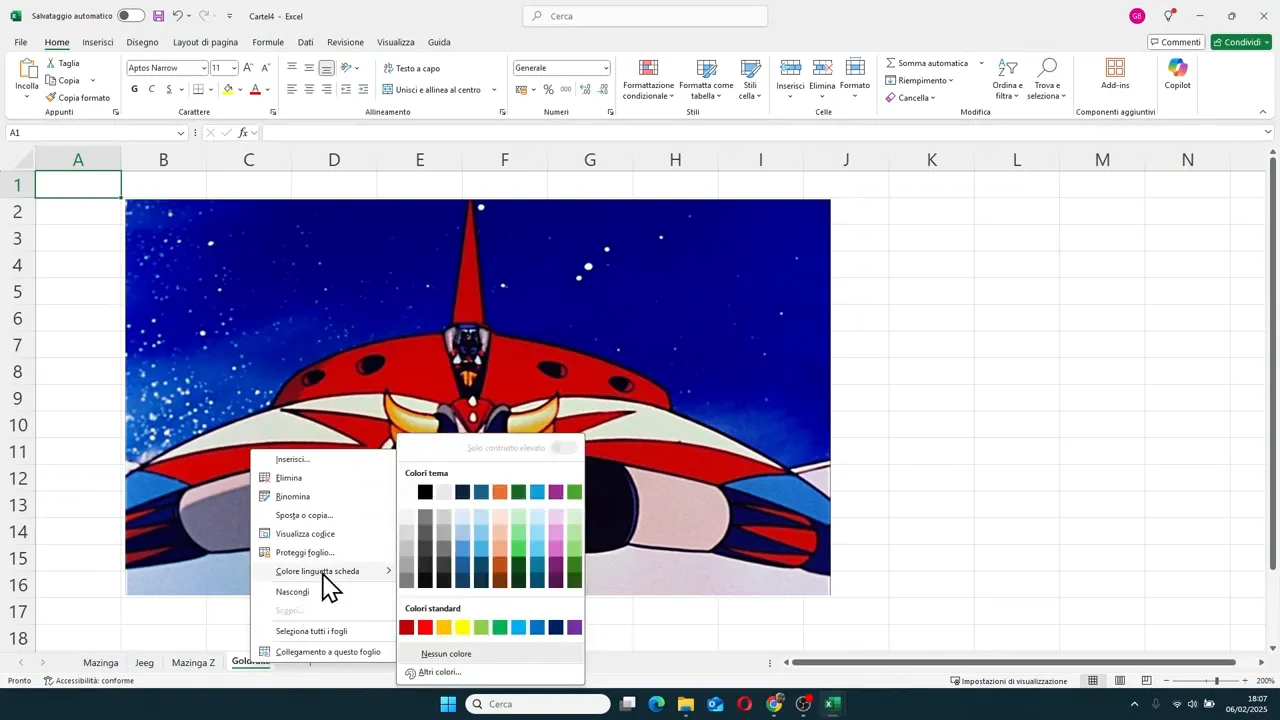The image size is (1280, 720).
Task: Pick standard yellow color swatch
Action: (462, 628)
